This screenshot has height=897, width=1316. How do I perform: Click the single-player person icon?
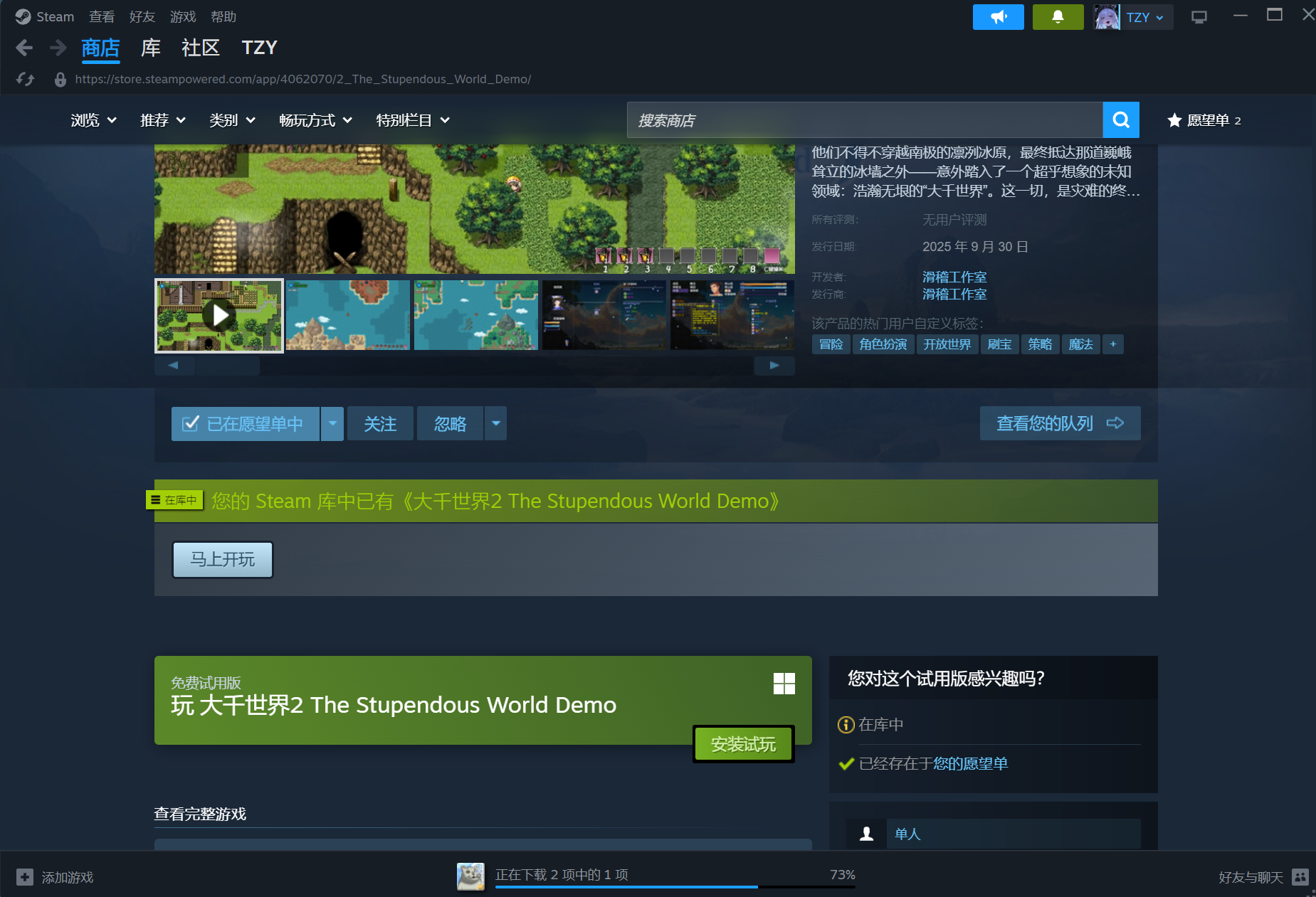(866, 834)
